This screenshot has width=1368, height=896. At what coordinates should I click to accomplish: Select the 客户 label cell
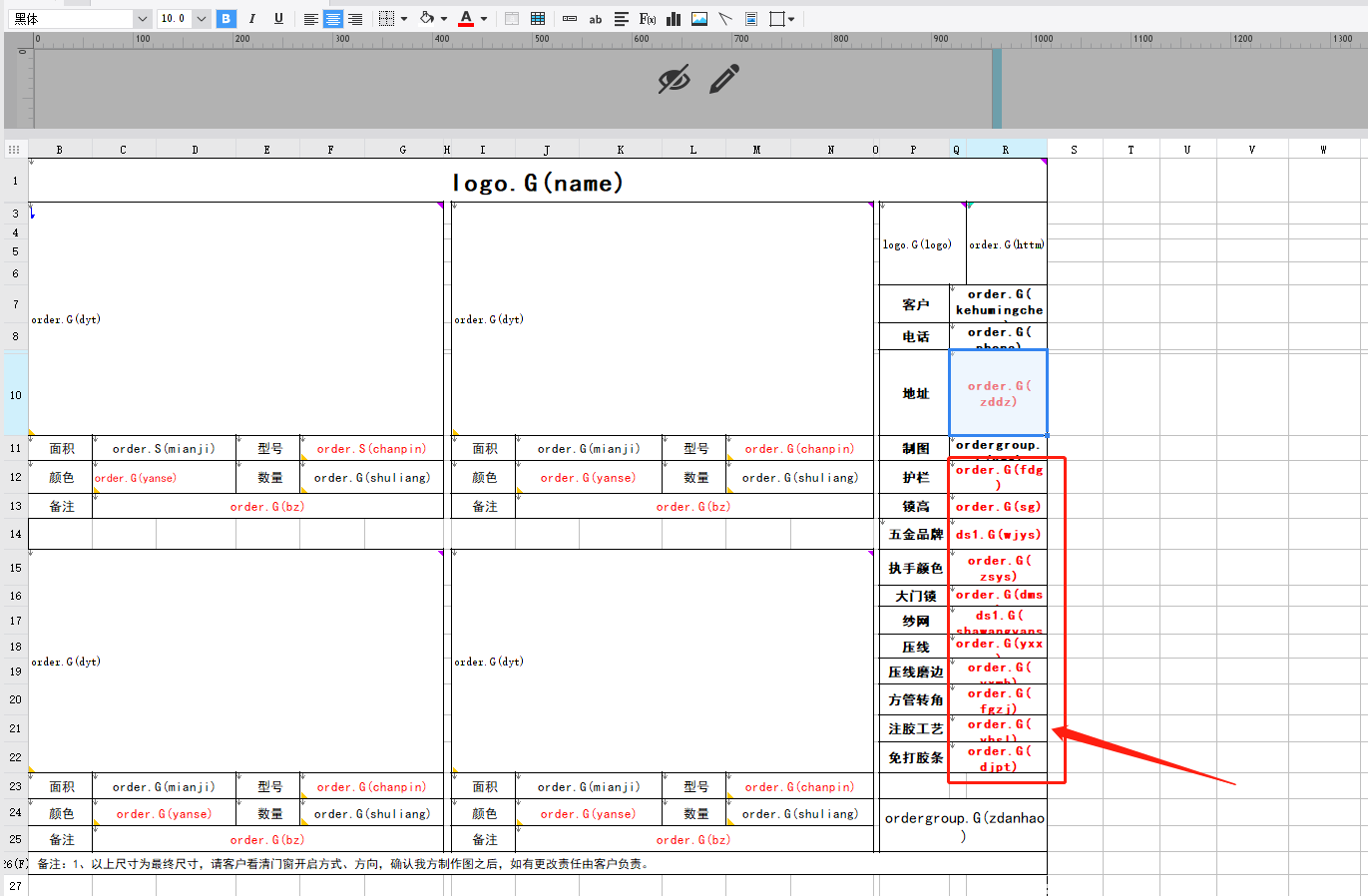[x=915, y=304]
